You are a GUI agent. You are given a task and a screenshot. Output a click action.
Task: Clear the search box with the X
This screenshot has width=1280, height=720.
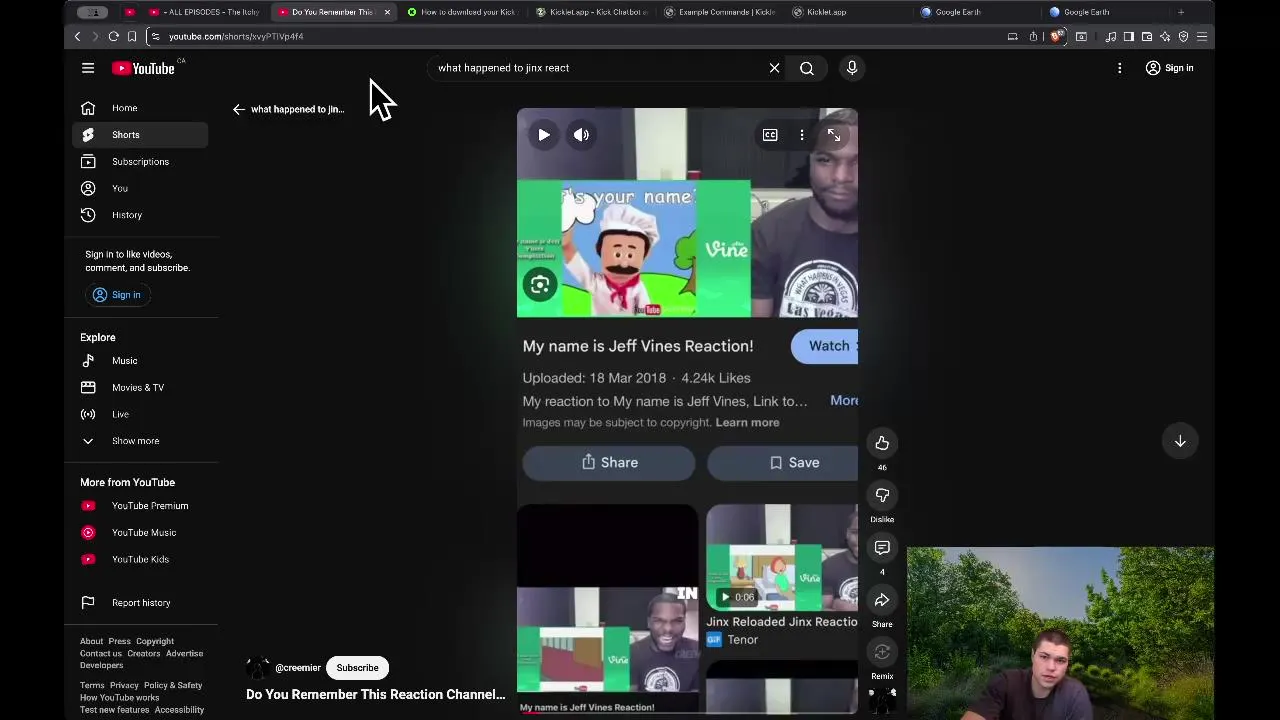774,68
